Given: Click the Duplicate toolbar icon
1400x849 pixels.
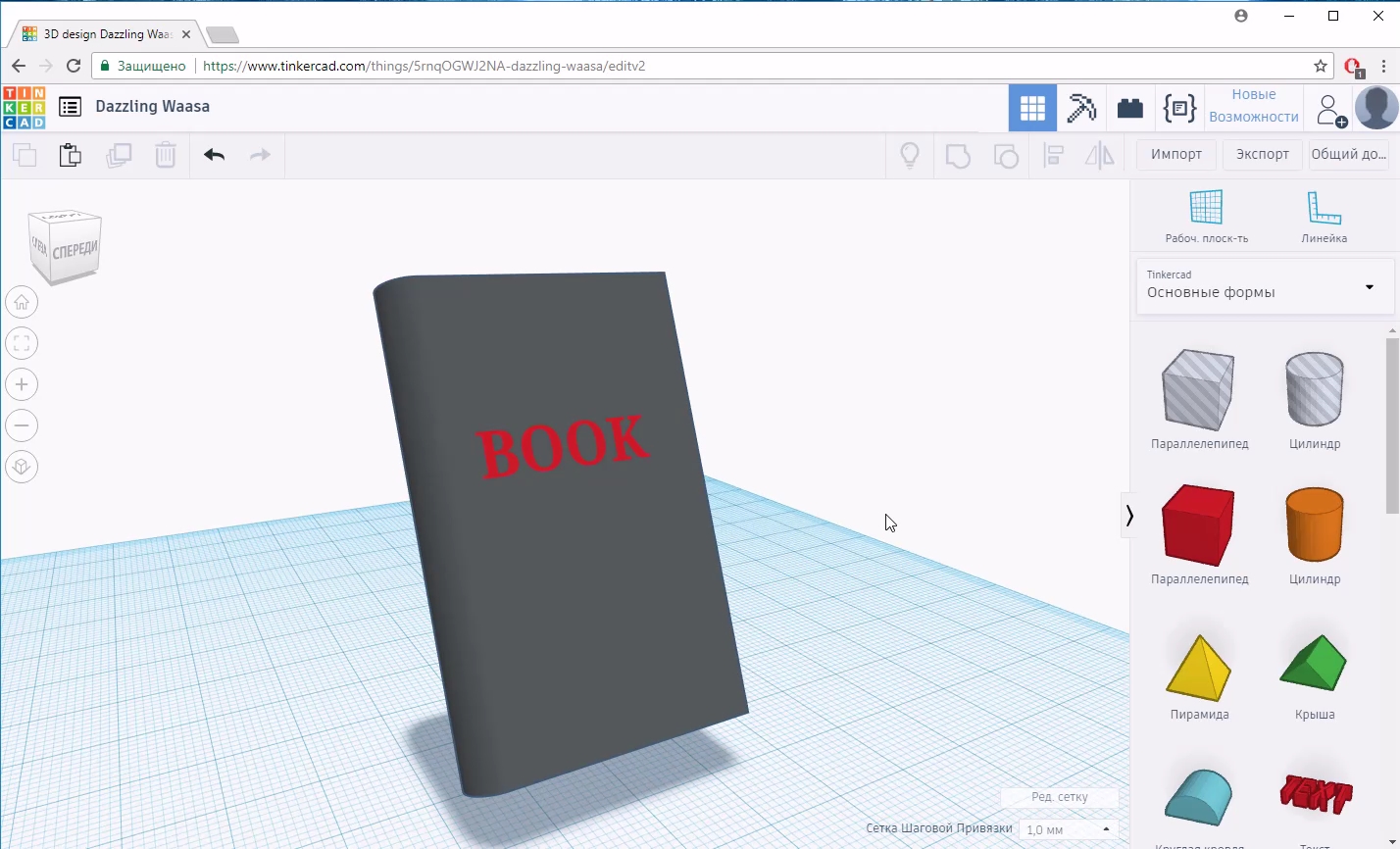Looking at the screenshot, I should pyautogui.click(x=119, y=155).
